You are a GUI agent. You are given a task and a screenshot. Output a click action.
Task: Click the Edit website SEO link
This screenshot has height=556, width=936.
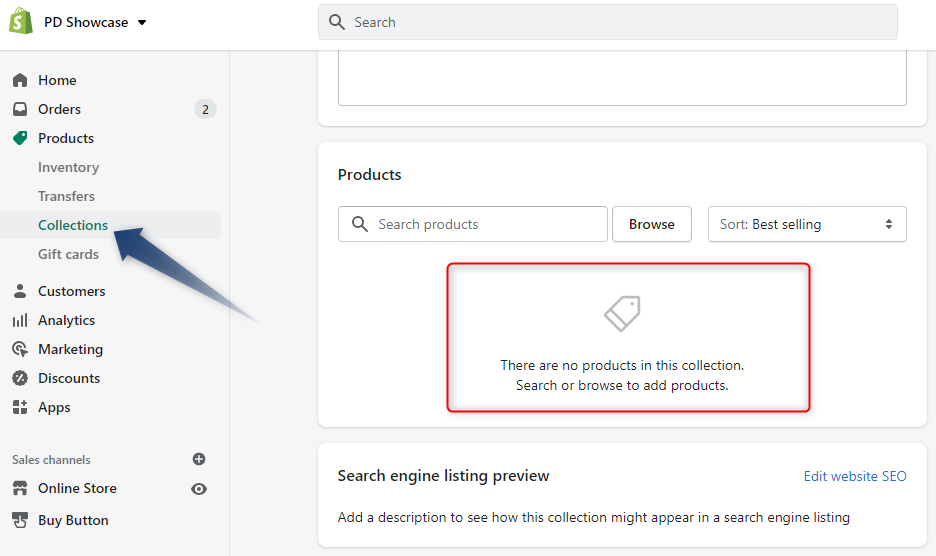point(854,476)
